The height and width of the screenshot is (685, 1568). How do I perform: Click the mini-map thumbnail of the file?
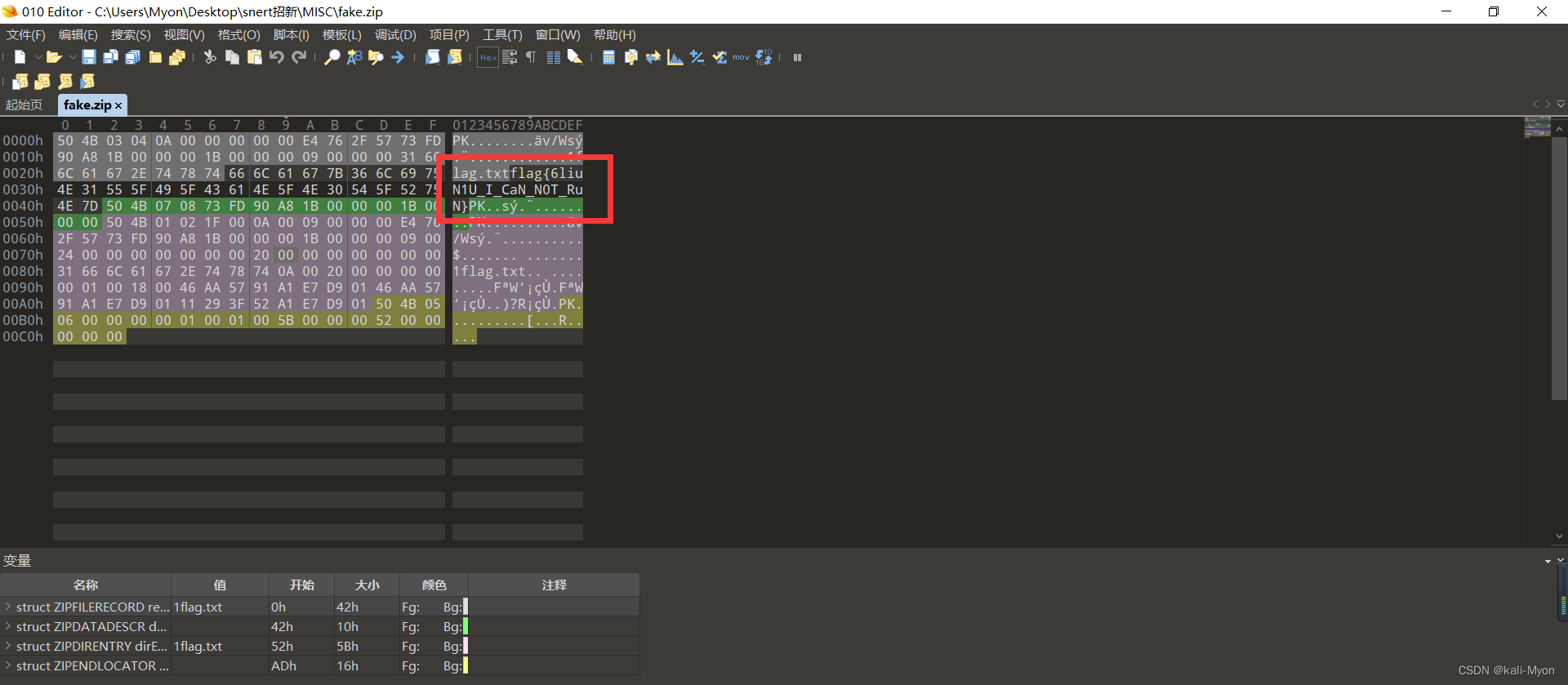[1538, 127]
